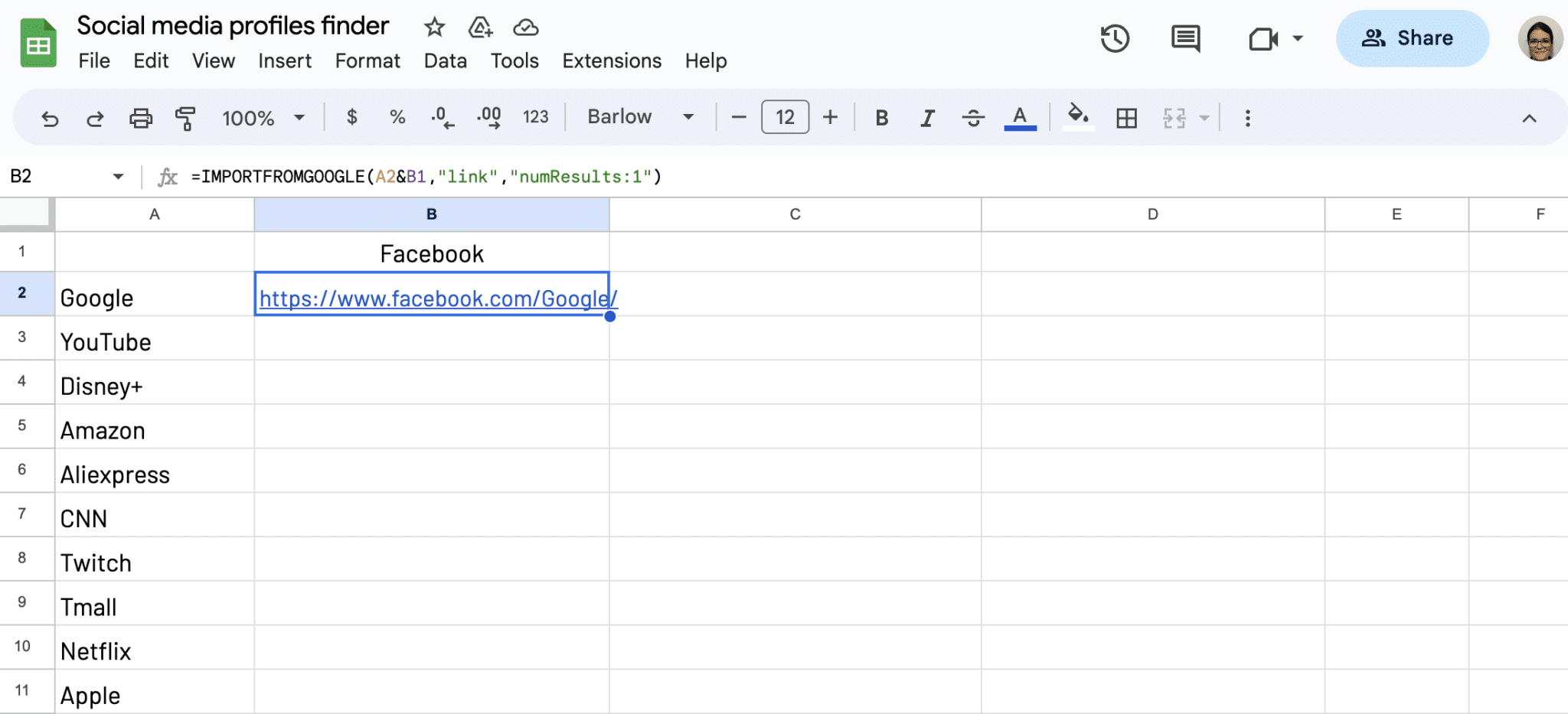Open the Data menu
This screenshot has width=1568, height=714.
coord(445,60)
